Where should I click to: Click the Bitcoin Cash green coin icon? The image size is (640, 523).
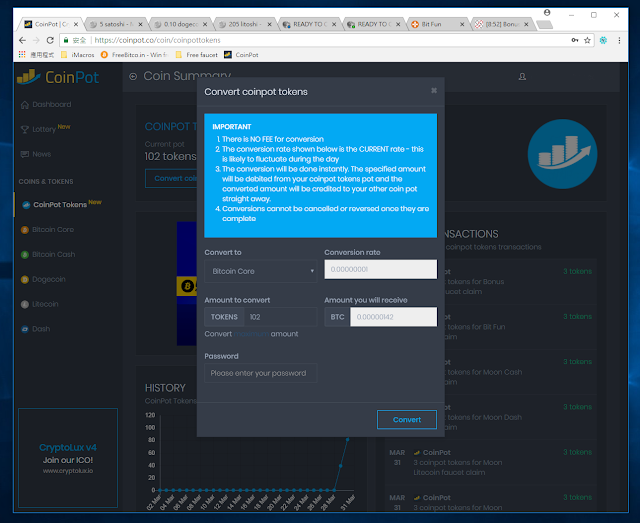tap(25, 254)
